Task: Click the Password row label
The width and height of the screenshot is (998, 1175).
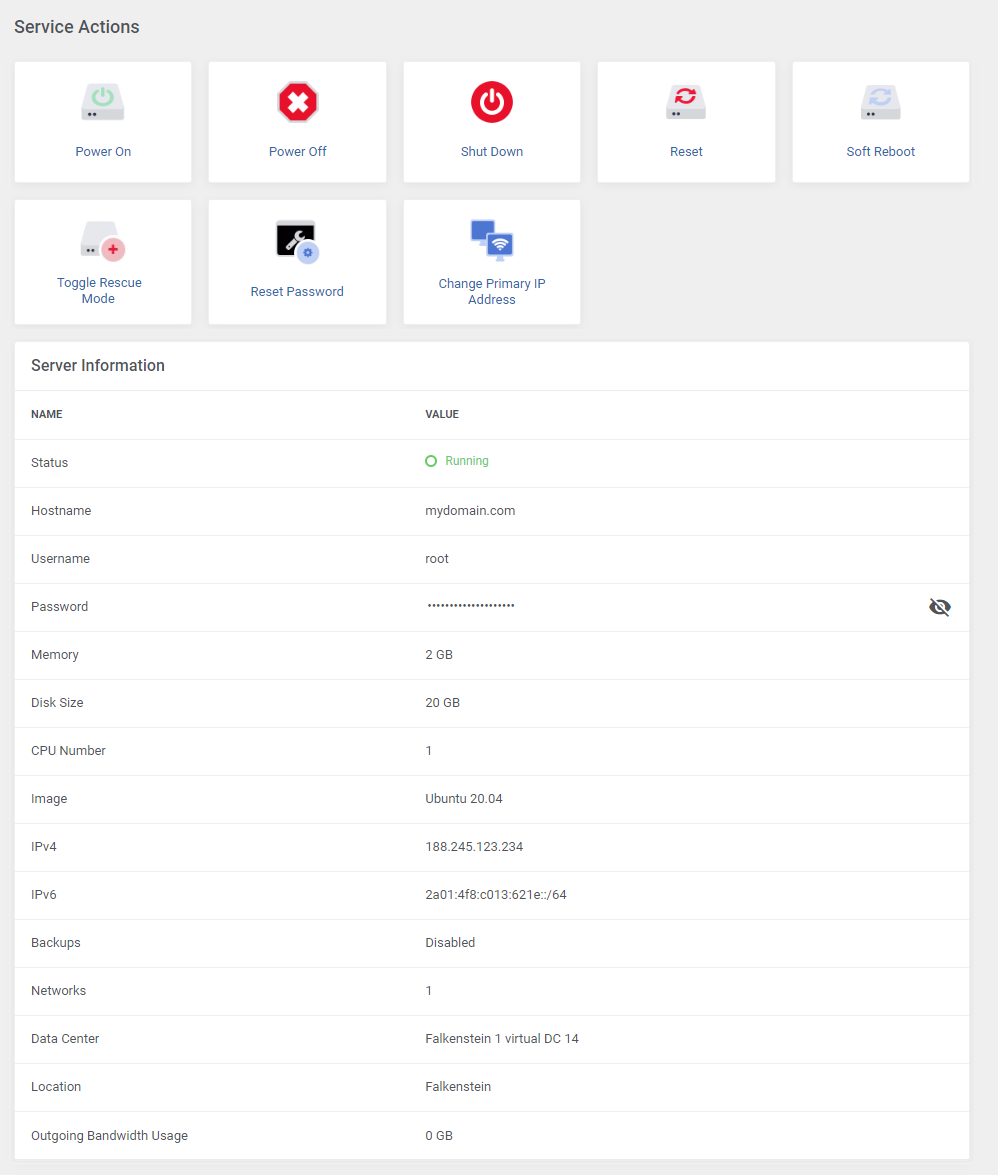Action: pos(59,606)
